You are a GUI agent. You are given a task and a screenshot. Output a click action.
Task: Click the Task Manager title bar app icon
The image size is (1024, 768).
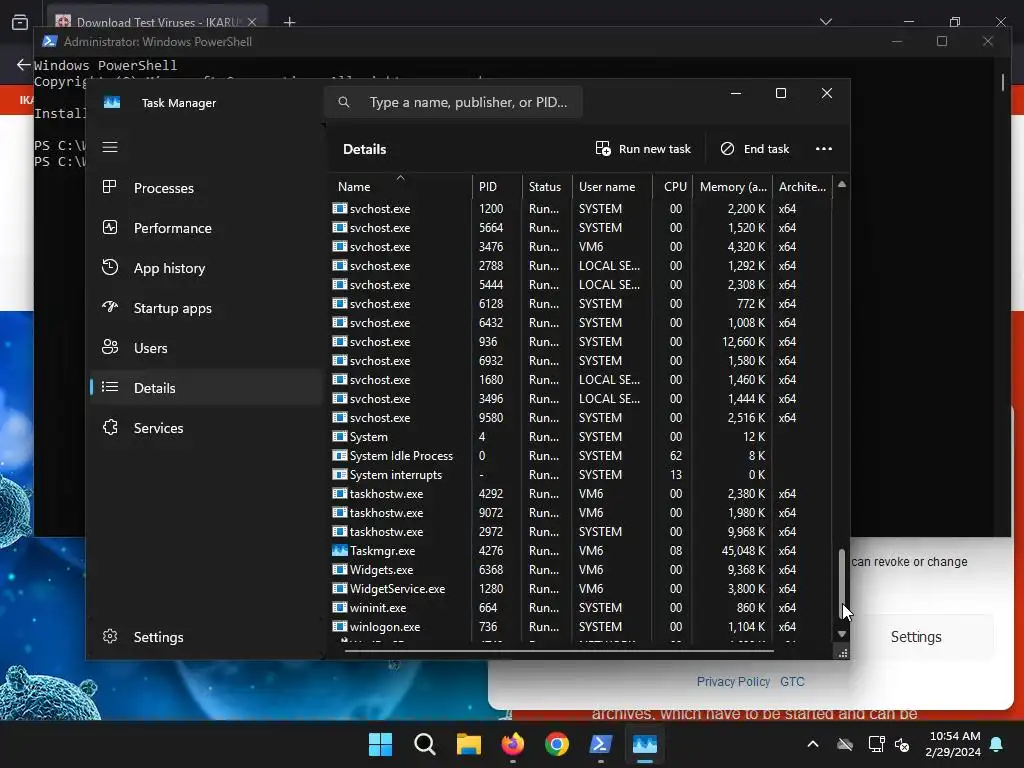[112, 103]
